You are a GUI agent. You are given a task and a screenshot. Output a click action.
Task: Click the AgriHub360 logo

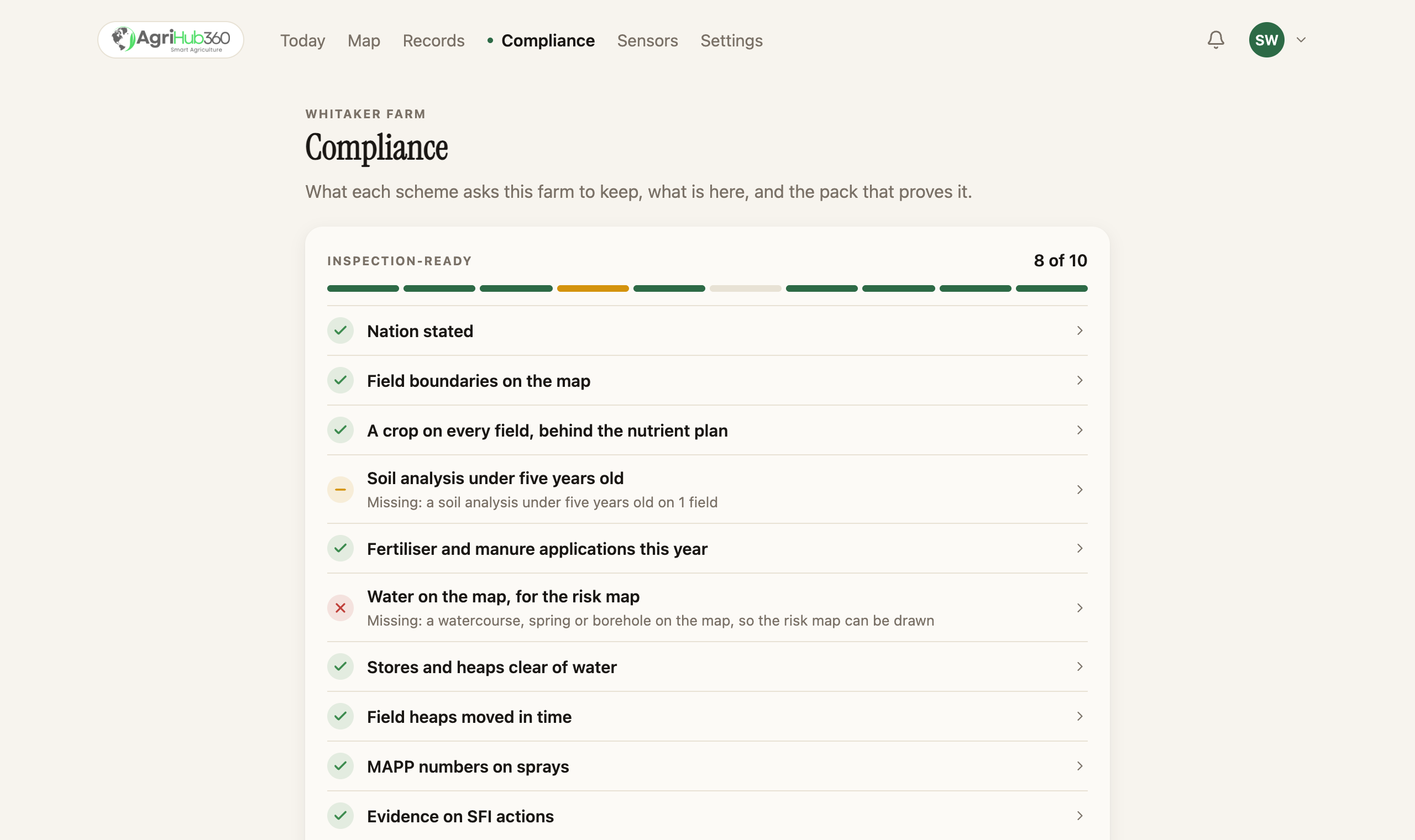(170, 40)
